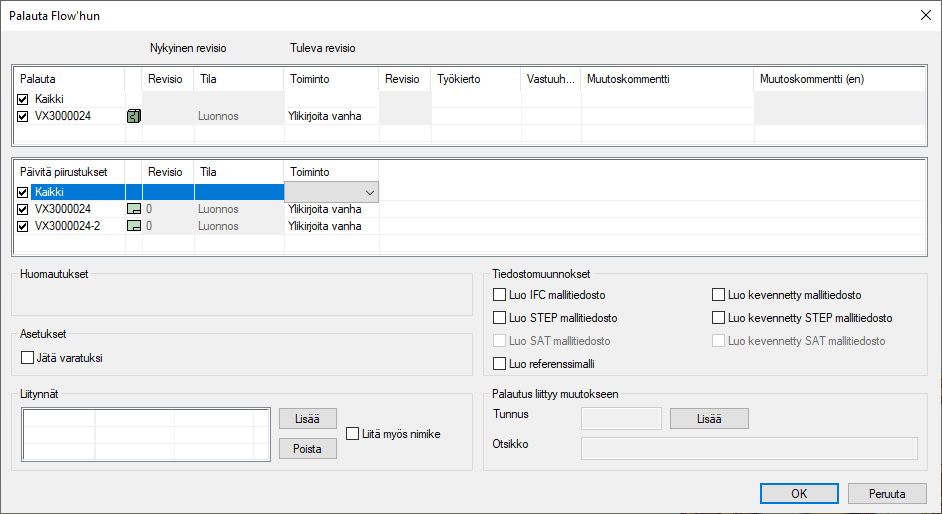Click Lisää button in the Liitynnät section
The height and width of the screenshot is (514, 942).
308,419
